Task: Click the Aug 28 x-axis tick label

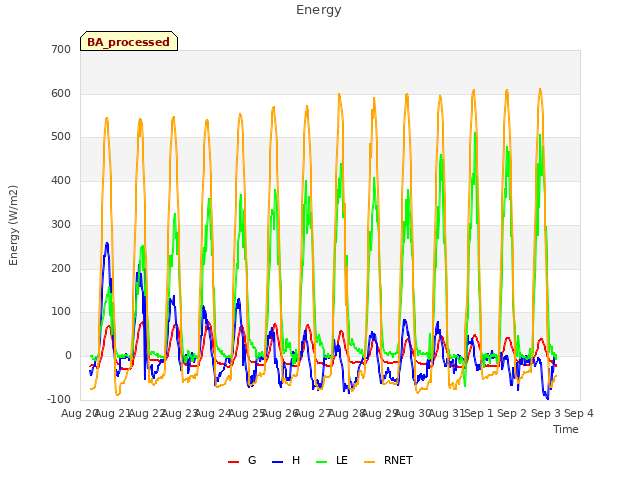Action: tap(347, 413)
